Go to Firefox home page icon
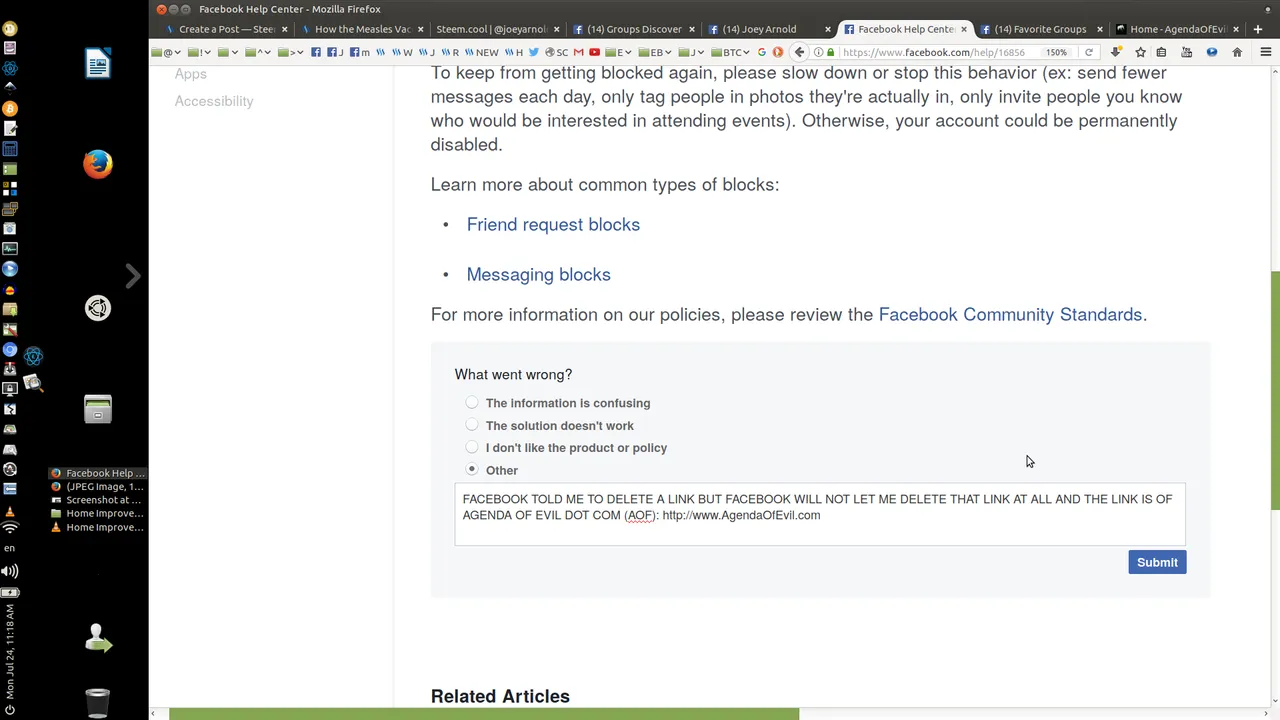This screenshot has width=1280, height=720. coord(1237,52)
